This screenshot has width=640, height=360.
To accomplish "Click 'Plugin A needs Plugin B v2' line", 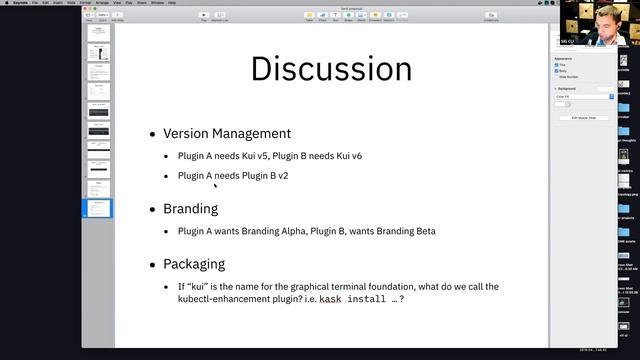I will click(x=233, y=176).
